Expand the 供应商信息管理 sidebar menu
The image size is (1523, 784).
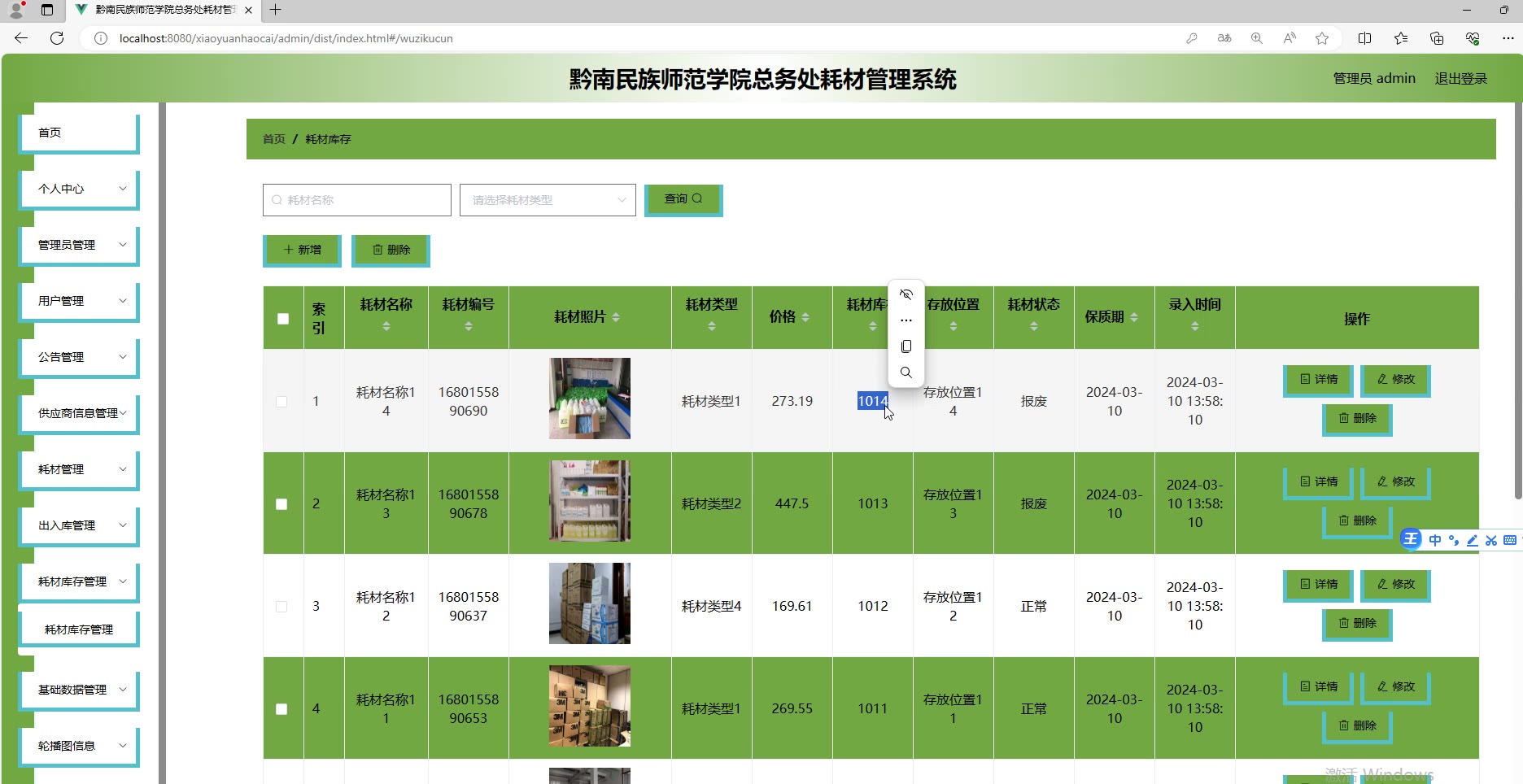point(80,413)
